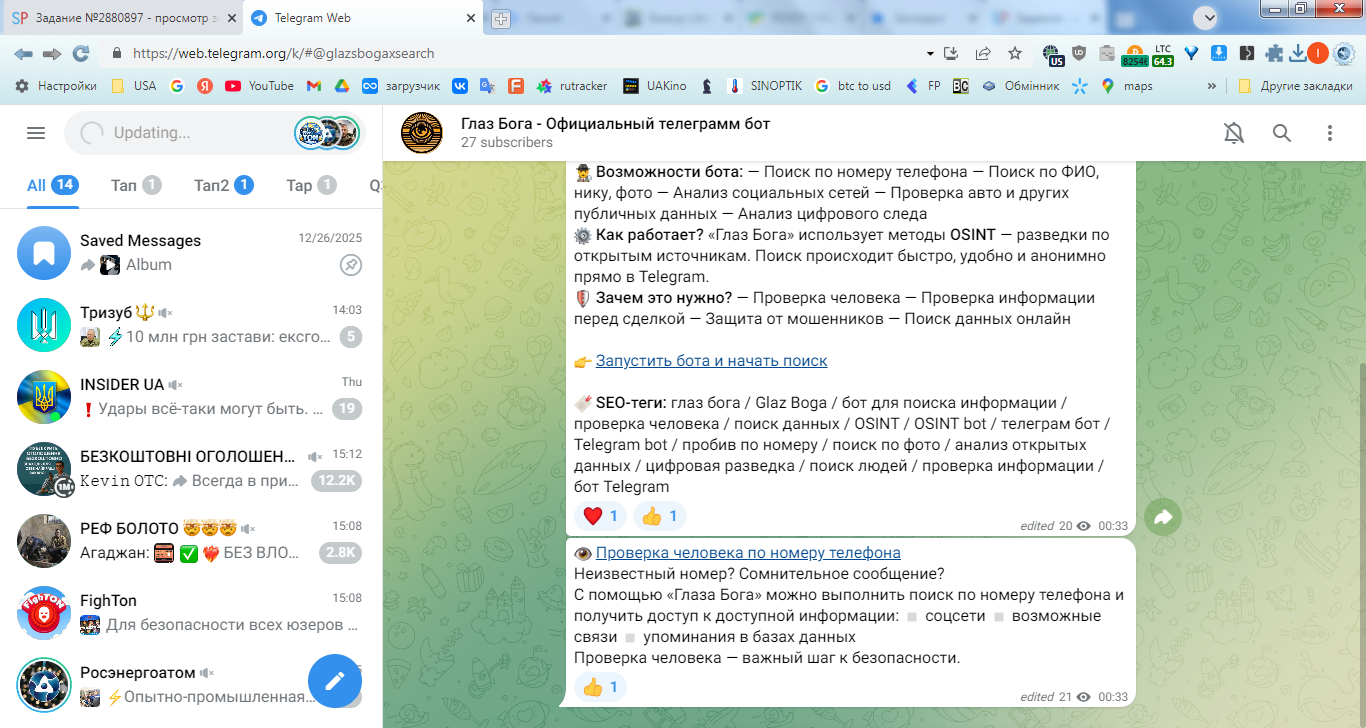Bookmark this page with the star icon
Screen dimensions: 1366x728
[1015, 53]
